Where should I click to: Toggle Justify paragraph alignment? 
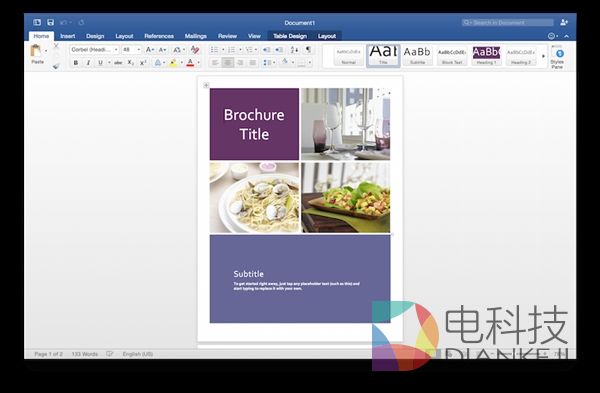253,63
